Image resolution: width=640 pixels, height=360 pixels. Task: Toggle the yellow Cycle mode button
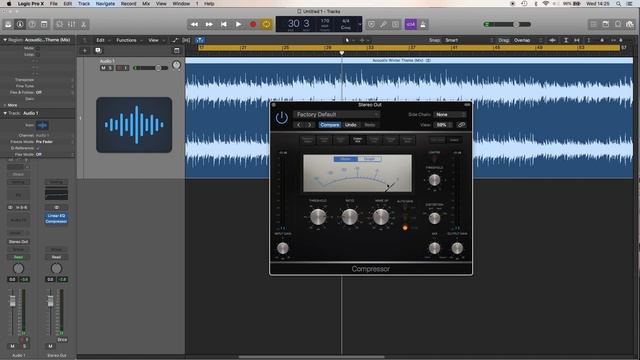tap(267, 24)
